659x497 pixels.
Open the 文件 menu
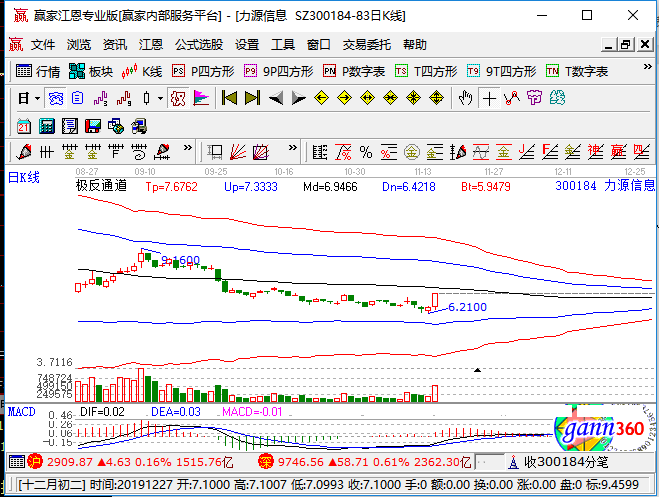tap(42, 45)
